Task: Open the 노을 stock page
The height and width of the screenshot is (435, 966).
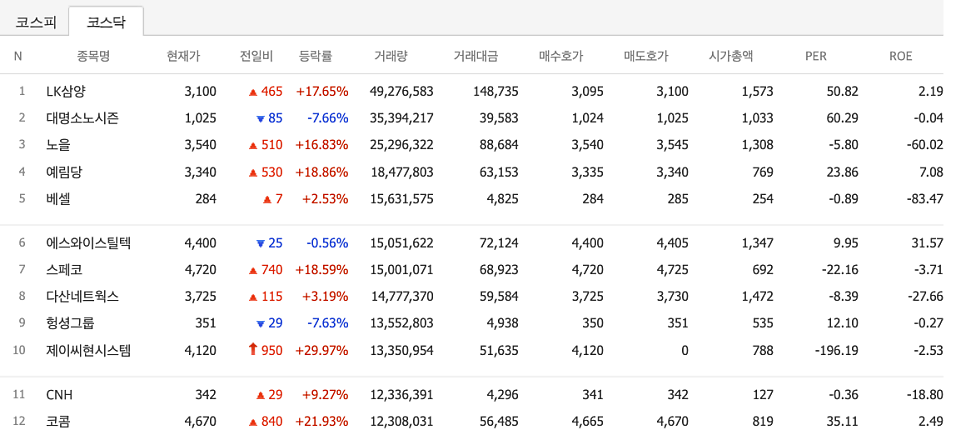Action: point(58,145)
